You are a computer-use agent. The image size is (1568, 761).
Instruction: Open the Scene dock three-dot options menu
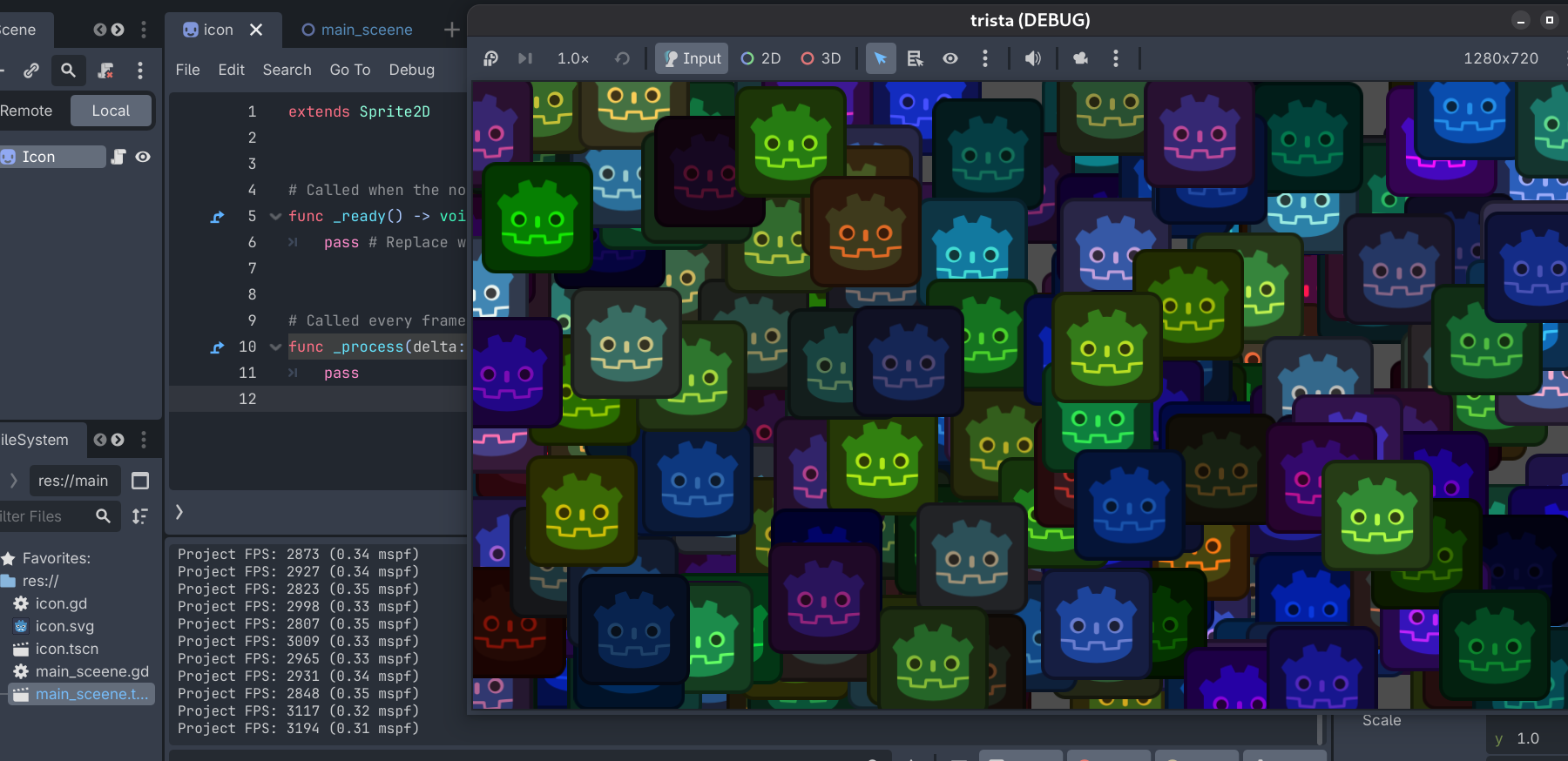144,30
